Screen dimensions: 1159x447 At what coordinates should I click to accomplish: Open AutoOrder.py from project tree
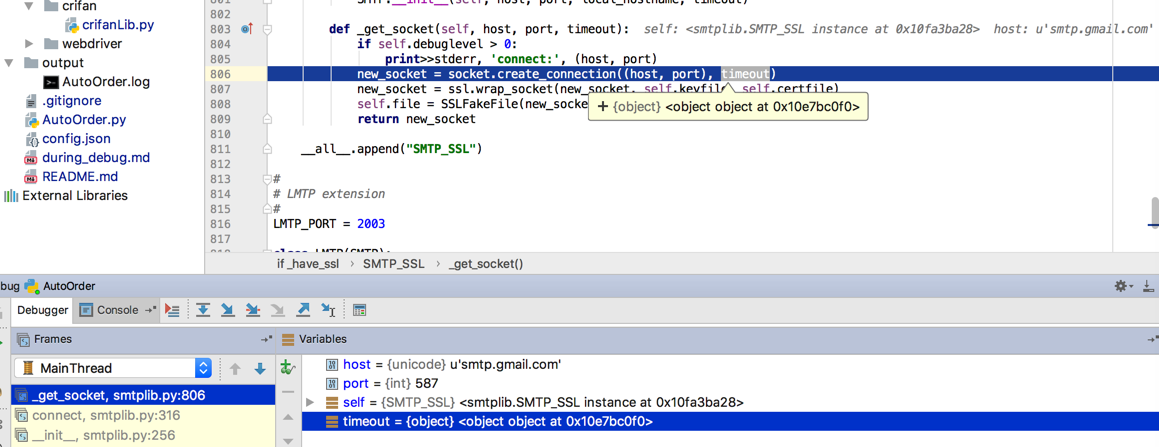75,119
